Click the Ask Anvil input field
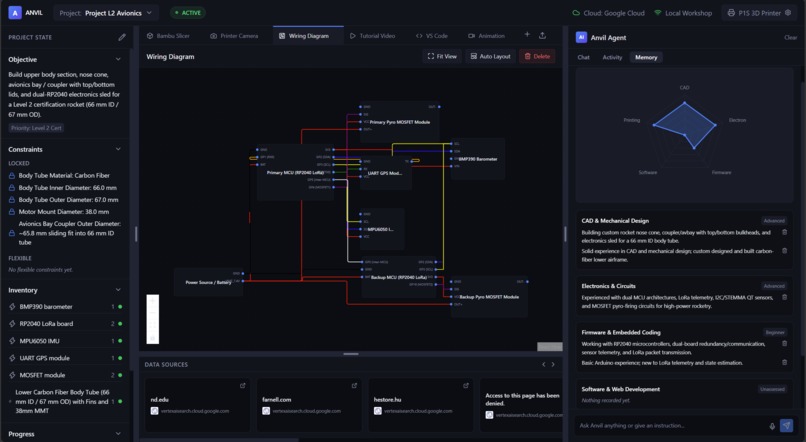 point(671,426)
